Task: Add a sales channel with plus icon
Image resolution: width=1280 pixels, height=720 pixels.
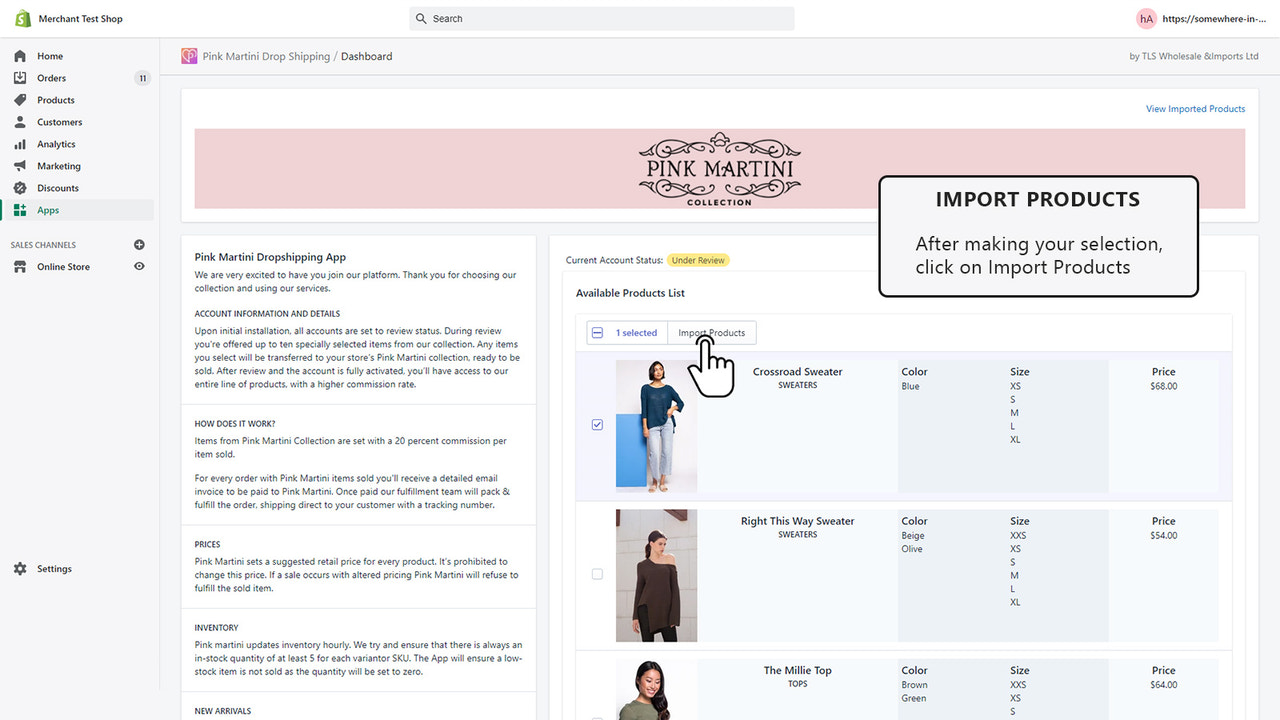Action: click(139, 244)
